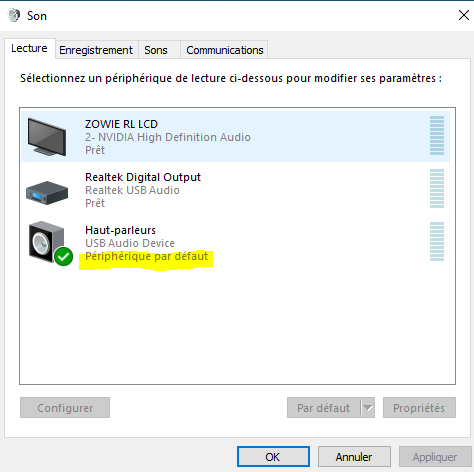
Task: Click the ZOWIE RL LCD volume level meter
Action: click(x=437, y=136)
